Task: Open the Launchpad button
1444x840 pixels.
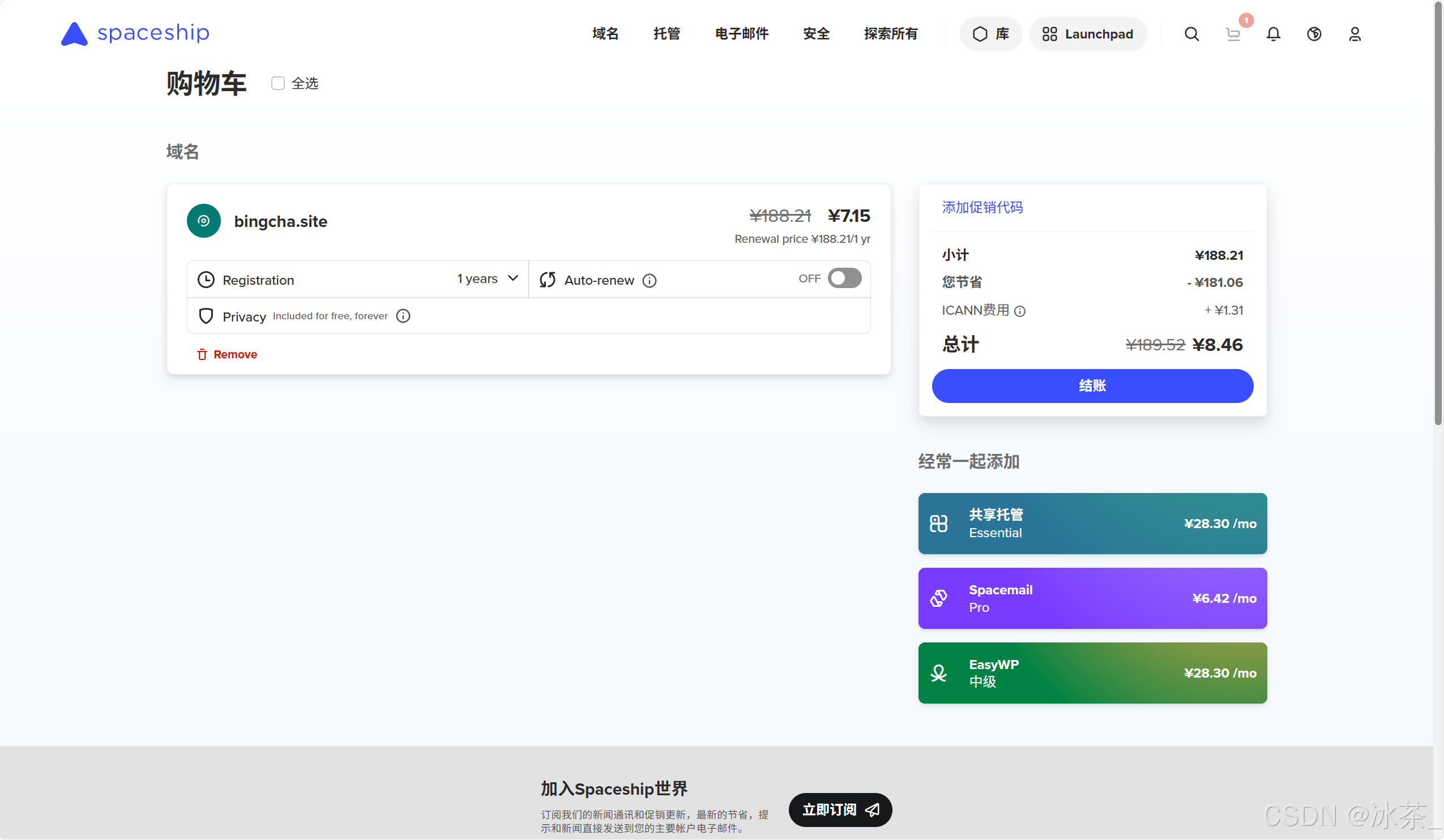Action: (x=1088, y=34)
